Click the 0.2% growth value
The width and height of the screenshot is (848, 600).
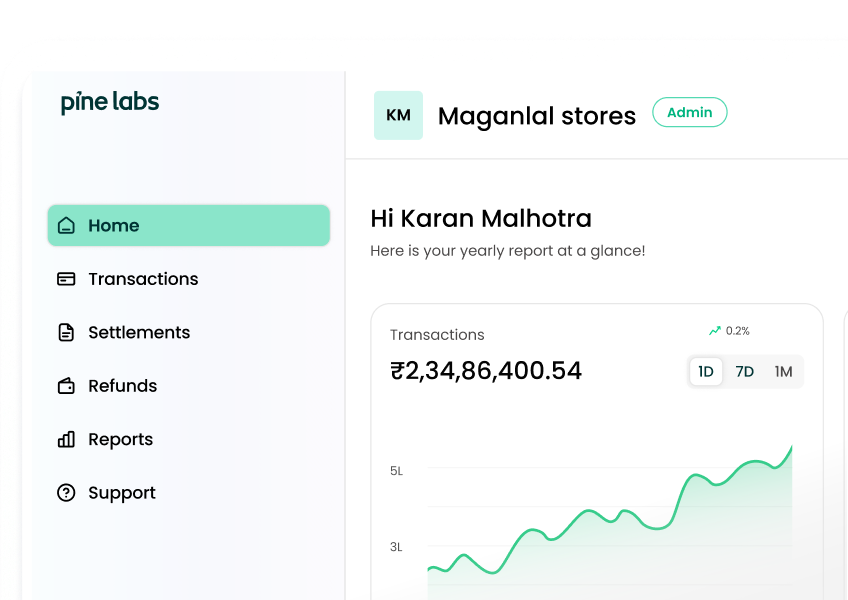pos(738,331)
